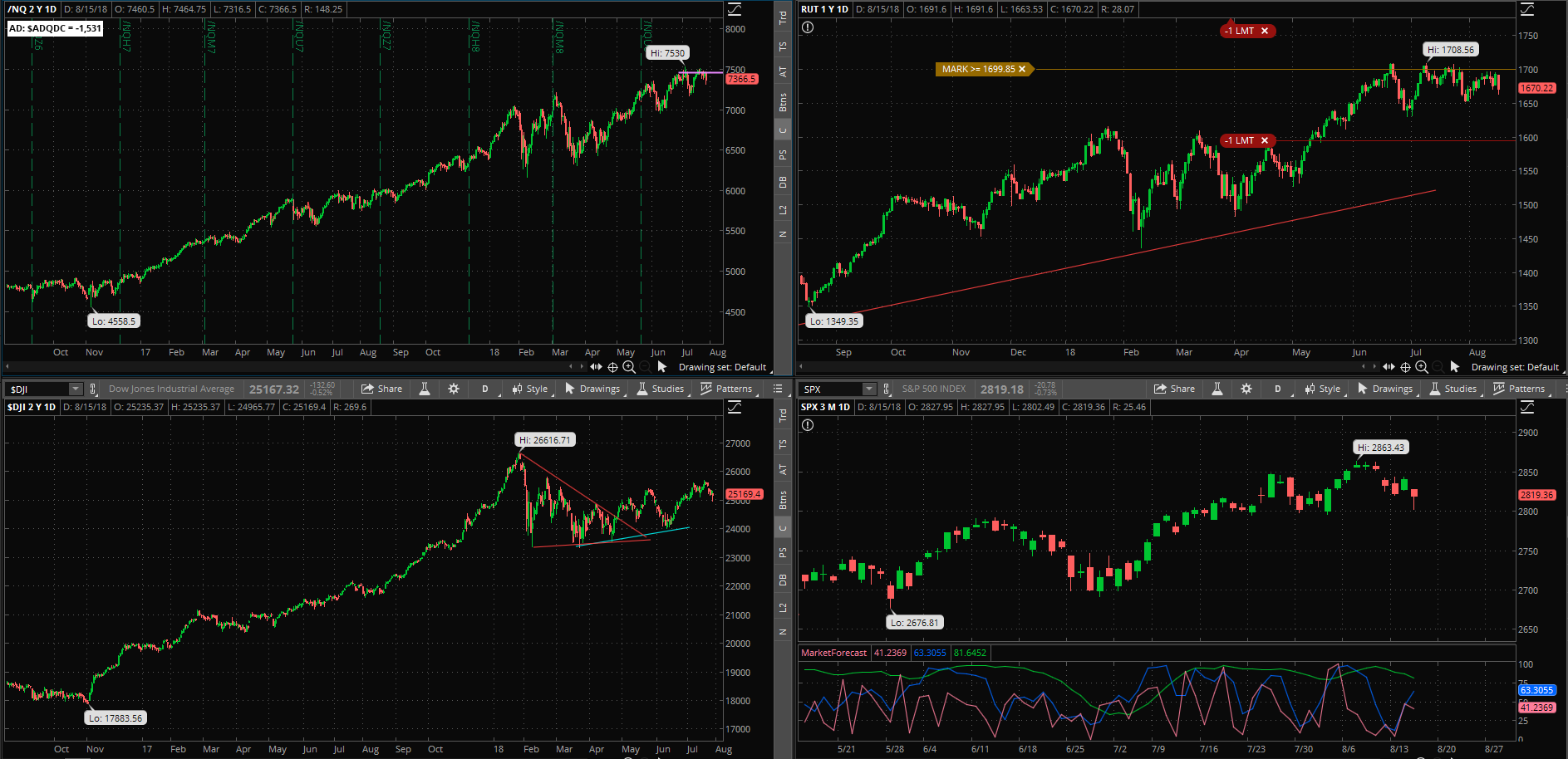Open PS tab on /NQ chart sidebar
This screenshot has height=759, width=1568.
click(783, 154)
